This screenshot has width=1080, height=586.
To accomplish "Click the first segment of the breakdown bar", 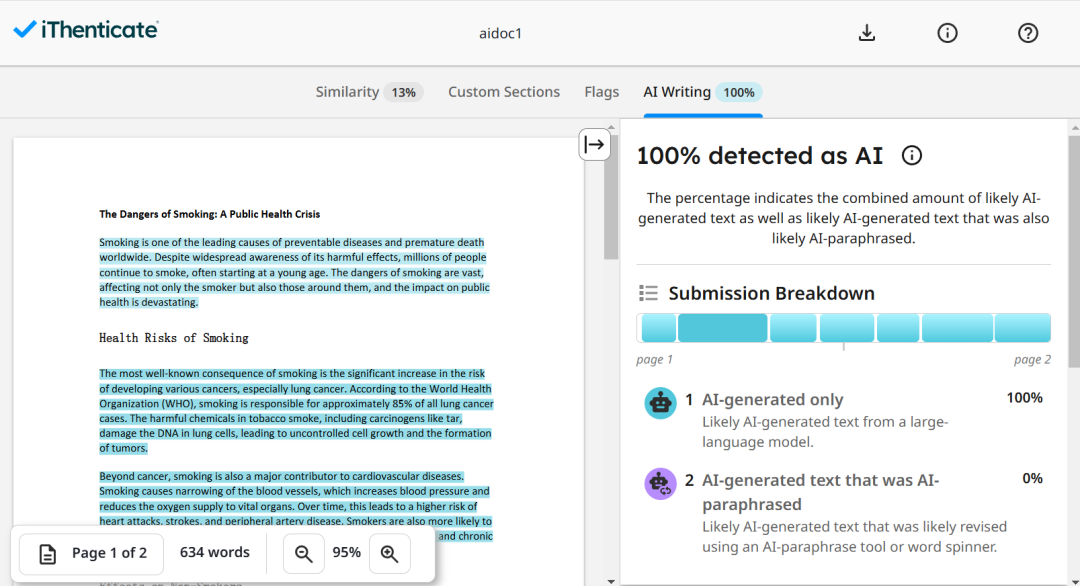I will pyautogui.click(x=658, y=328).
